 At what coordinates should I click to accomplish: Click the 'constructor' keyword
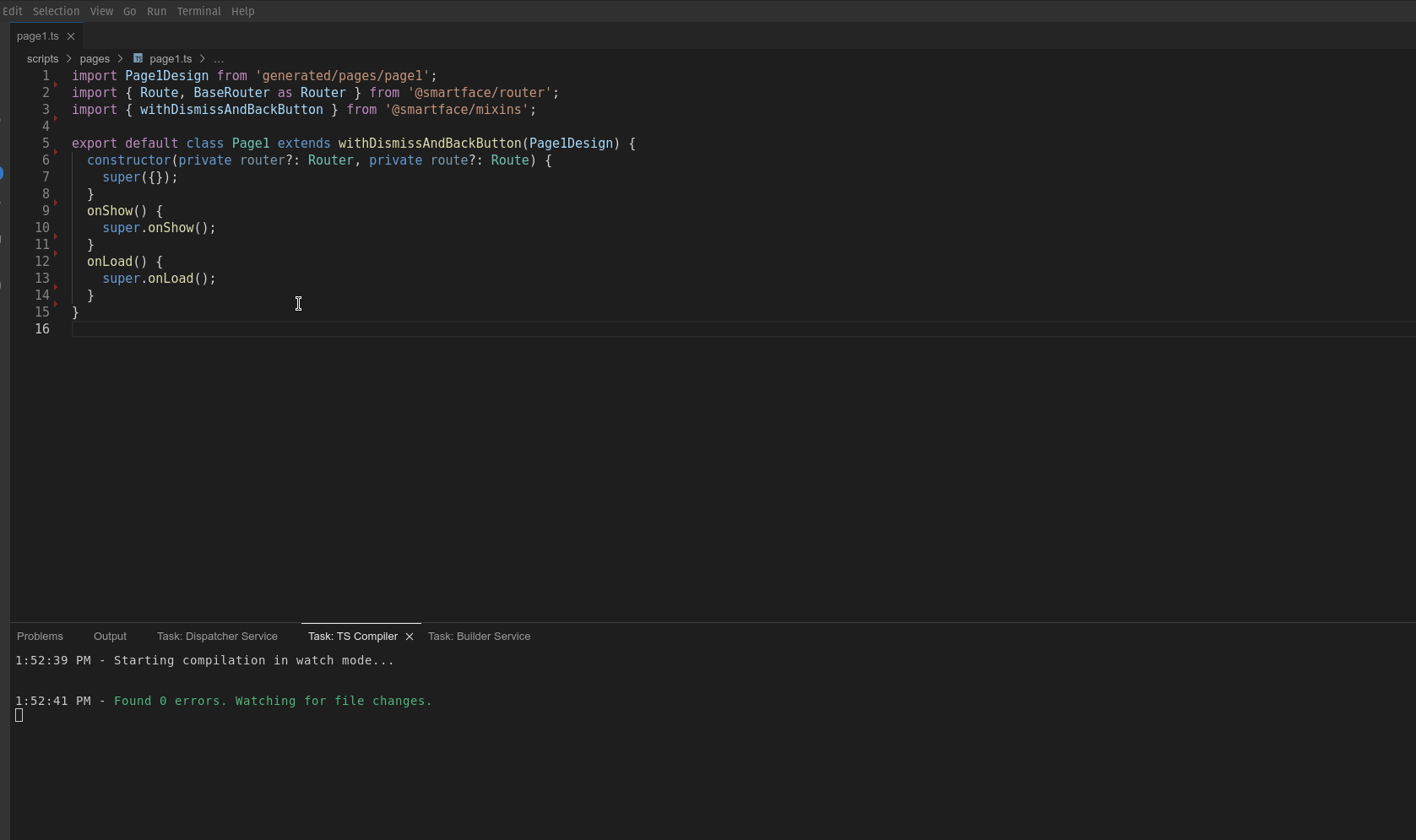pyautogui.click(x=128, y=160)
